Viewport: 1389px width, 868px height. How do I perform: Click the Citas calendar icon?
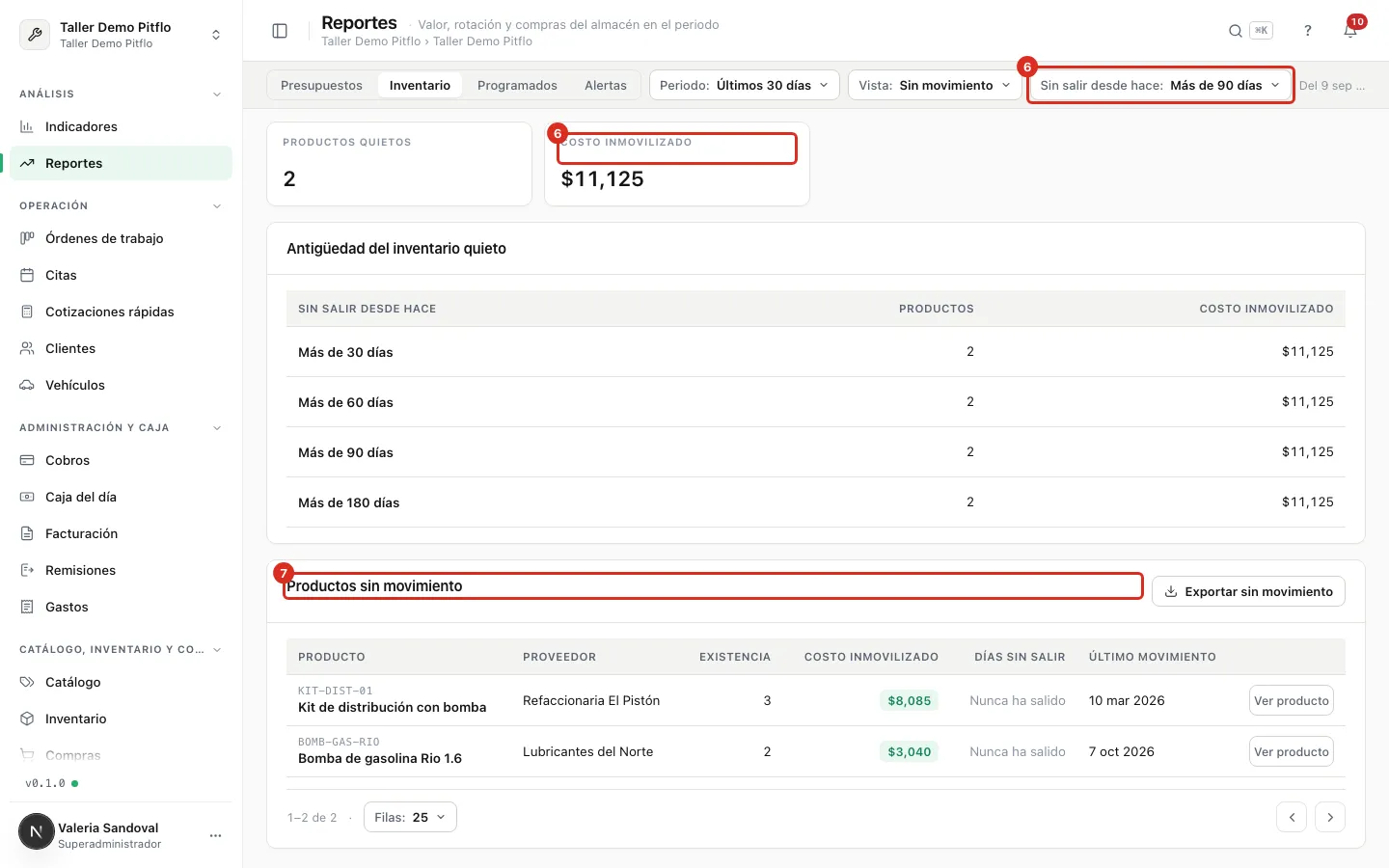coord(27,275)
